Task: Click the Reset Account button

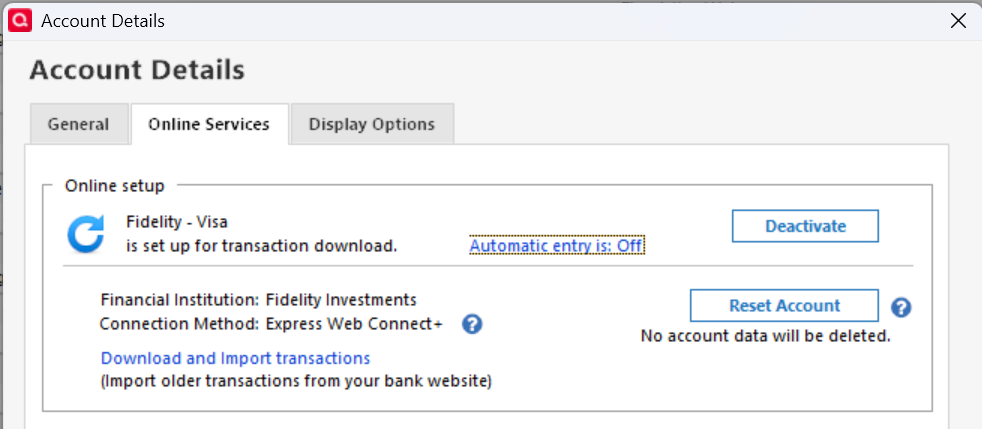Action: tap(784, 306)
